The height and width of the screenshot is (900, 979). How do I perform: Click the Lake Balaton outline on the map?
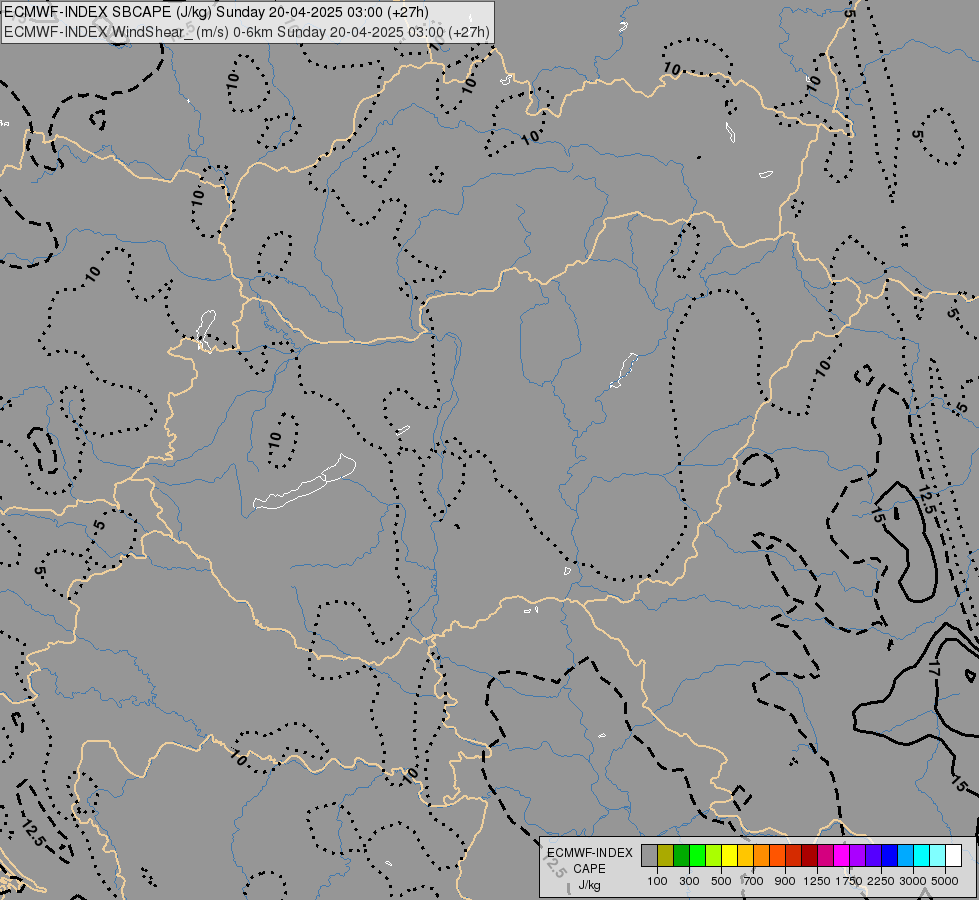(x=304, y=483)
